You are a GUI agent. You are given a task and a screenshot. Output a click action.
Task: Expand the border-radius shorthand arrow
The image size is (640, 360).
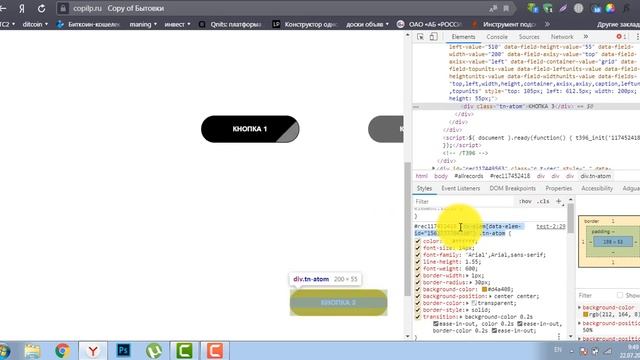471,282
